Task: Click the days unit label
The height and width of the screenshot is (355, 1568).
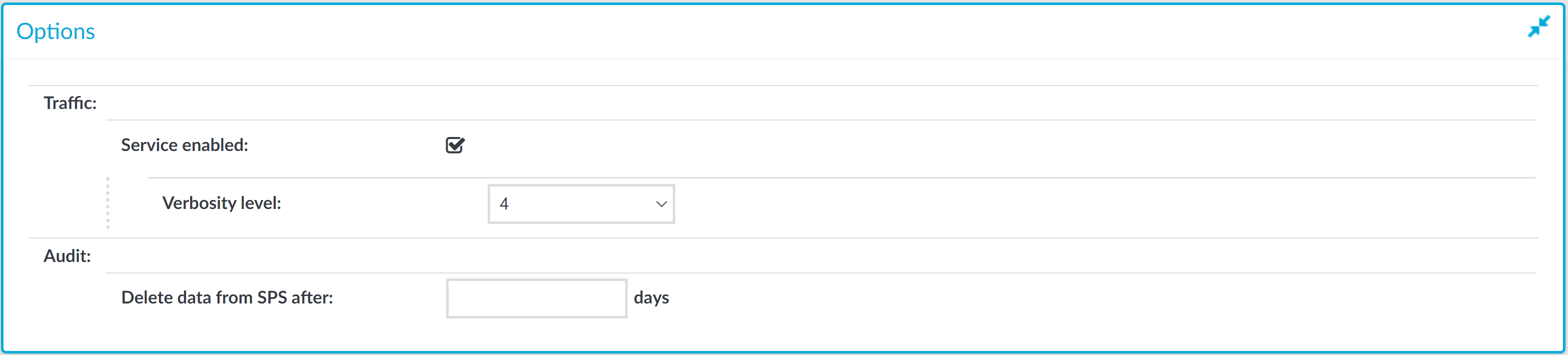Action: pos(651,298)
